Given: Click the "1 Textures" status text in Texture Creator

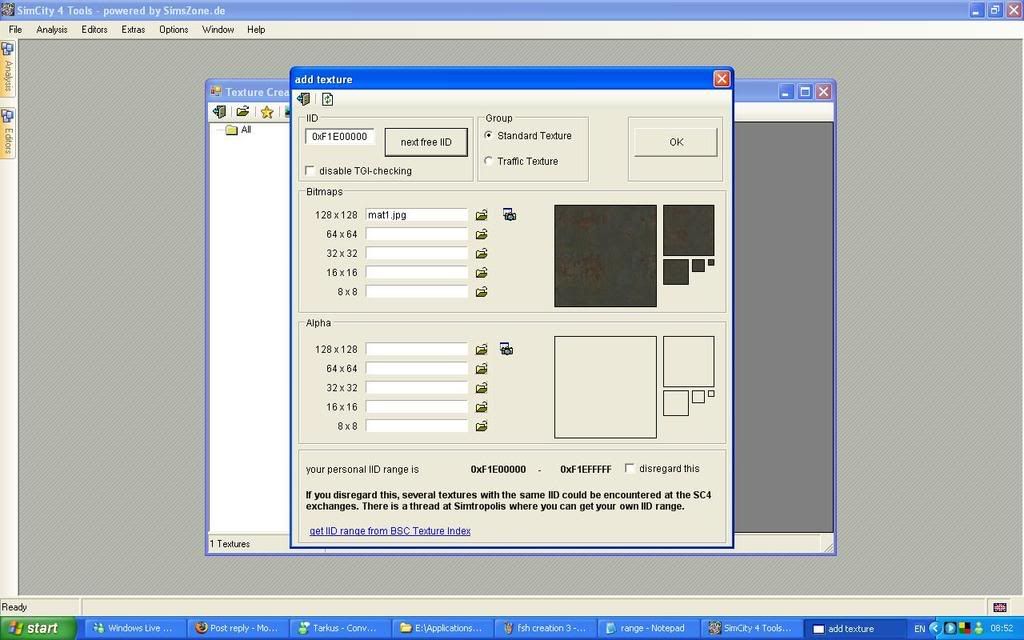Looking at the screenshot, I should click(x=230, y=543).
